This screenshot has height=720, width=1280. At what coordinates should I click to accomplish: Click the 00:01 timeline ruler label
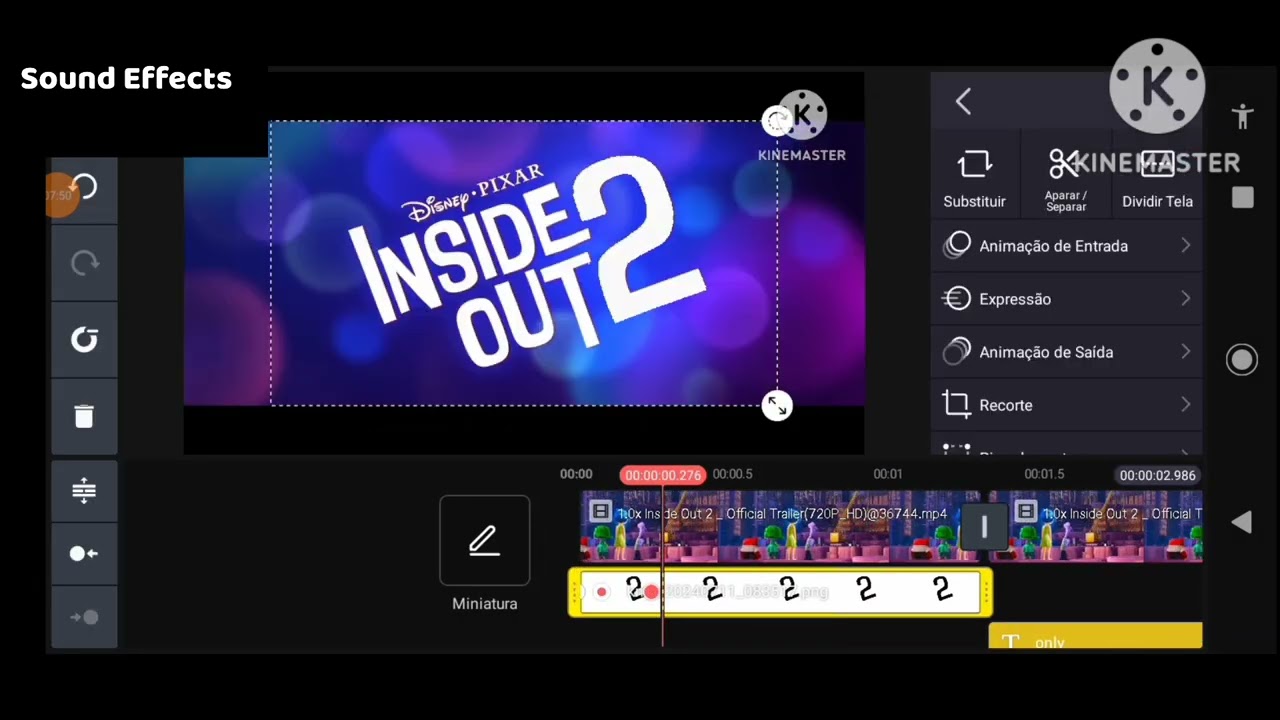click(887, 474)
